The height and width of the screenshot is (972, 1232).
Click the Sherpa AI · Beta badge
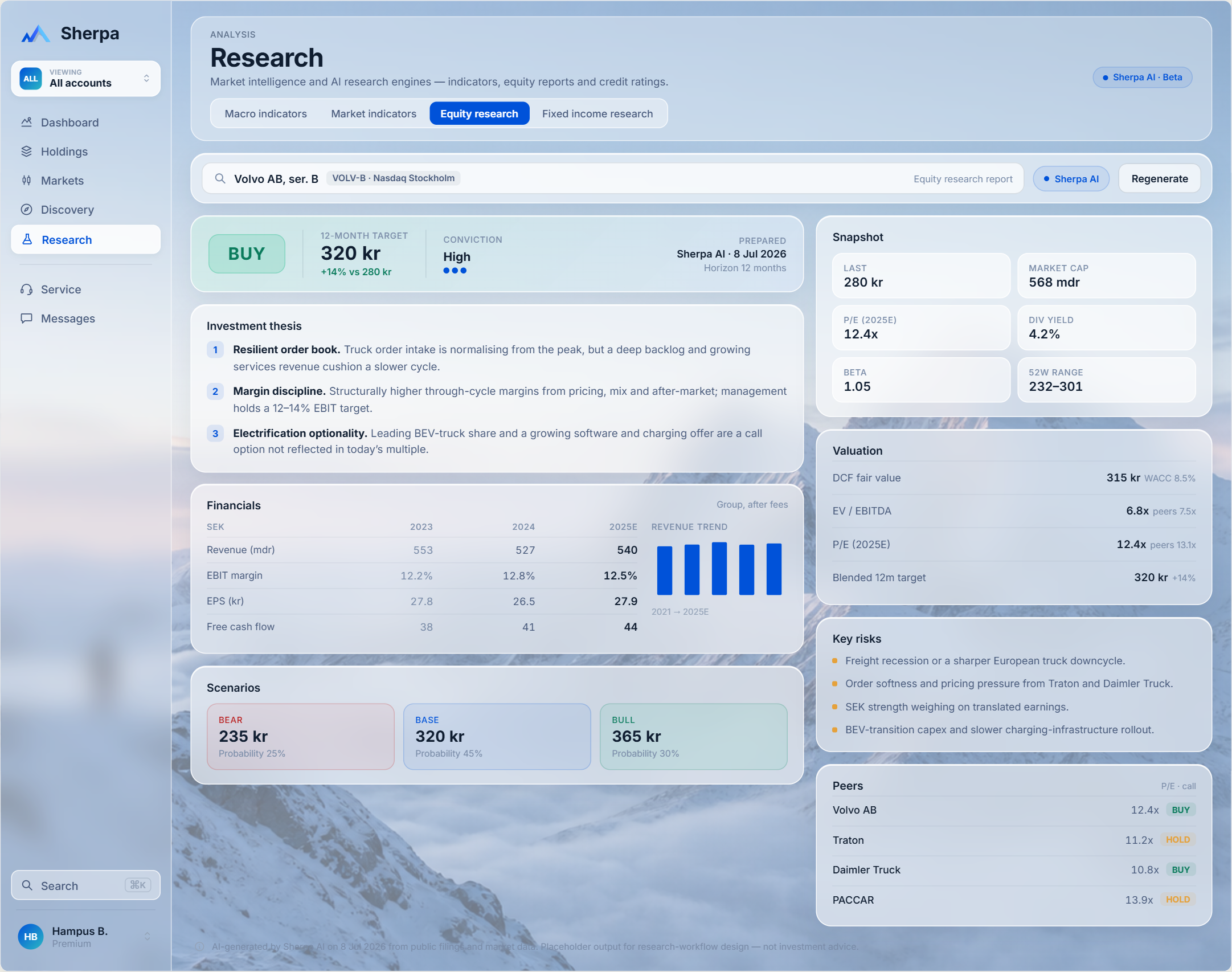tap(1143, 77)
